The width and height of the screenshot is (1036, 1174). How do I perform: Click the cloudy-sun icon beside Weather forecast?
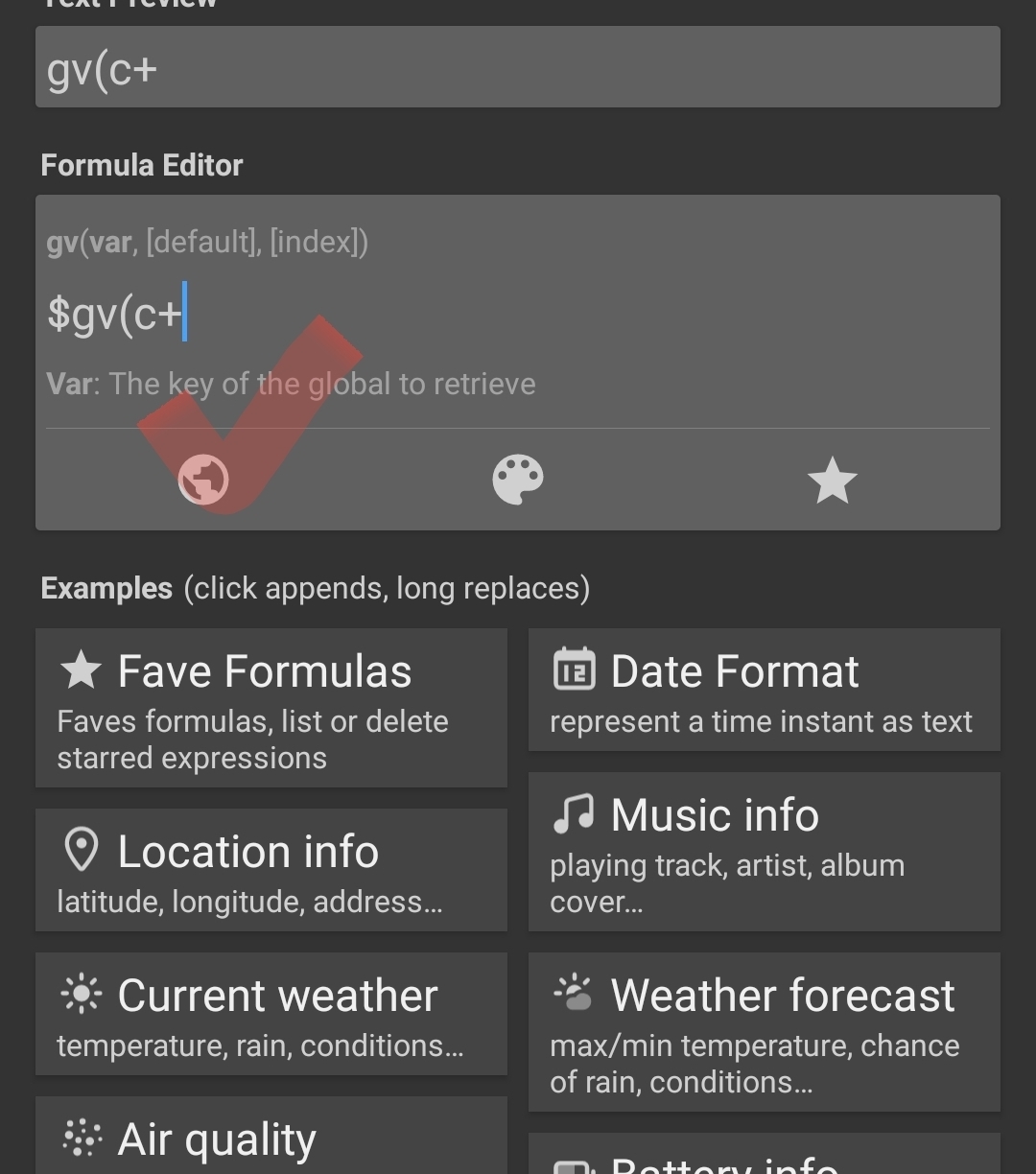(574, 994)
